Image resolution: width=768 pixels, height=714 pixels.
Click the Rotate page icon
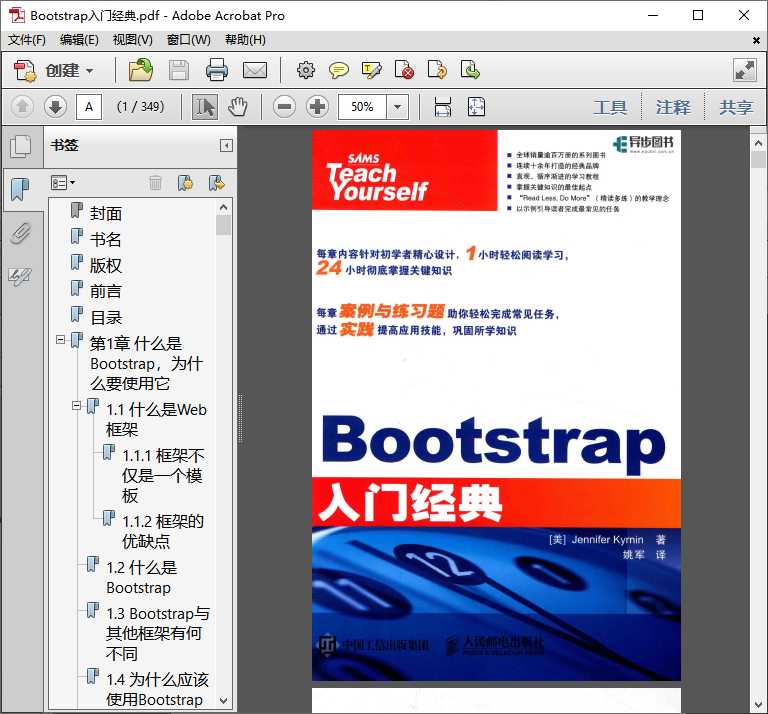(437, 70)
